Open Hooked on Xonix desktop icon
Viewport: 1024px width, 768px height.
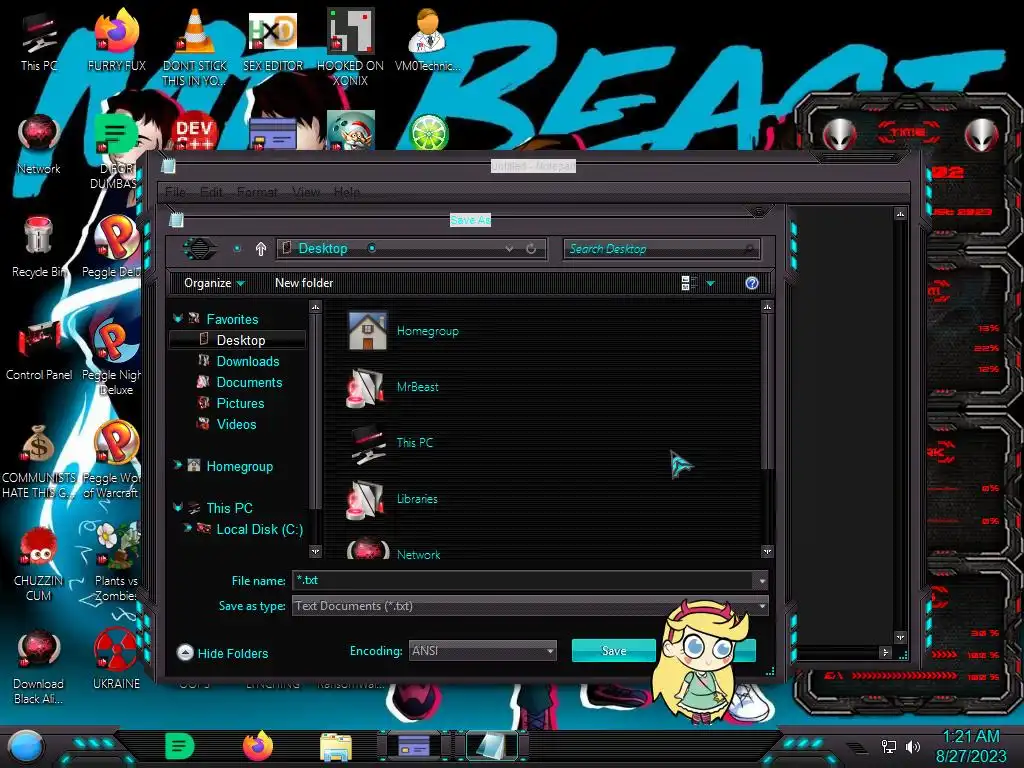(350, 47)
